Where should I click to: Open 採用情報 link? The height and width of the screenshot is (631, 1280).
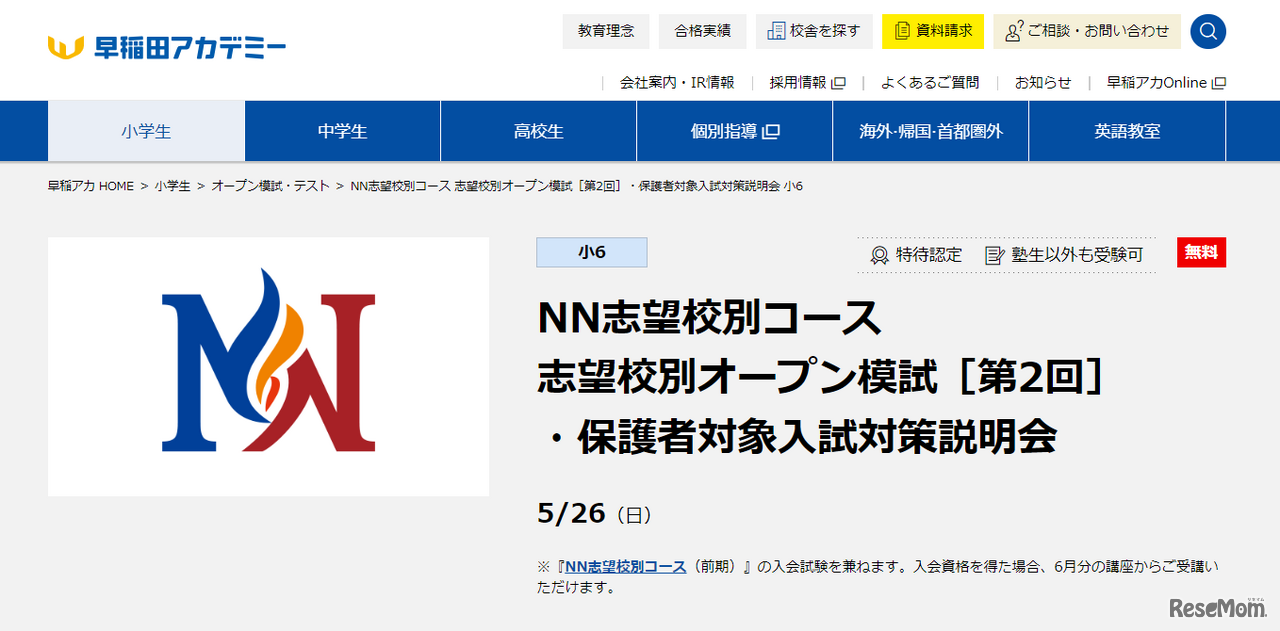(807, 83)
